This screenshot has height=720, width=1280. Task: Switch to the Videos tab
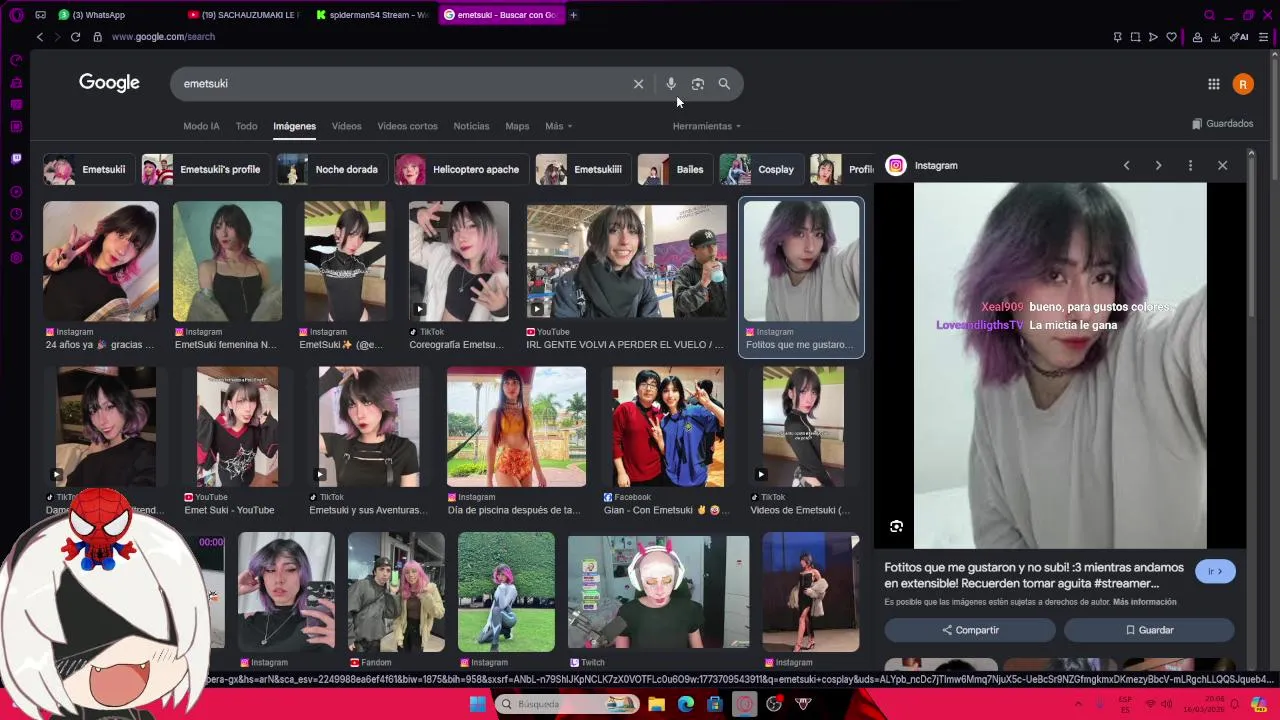pos(346,126)
